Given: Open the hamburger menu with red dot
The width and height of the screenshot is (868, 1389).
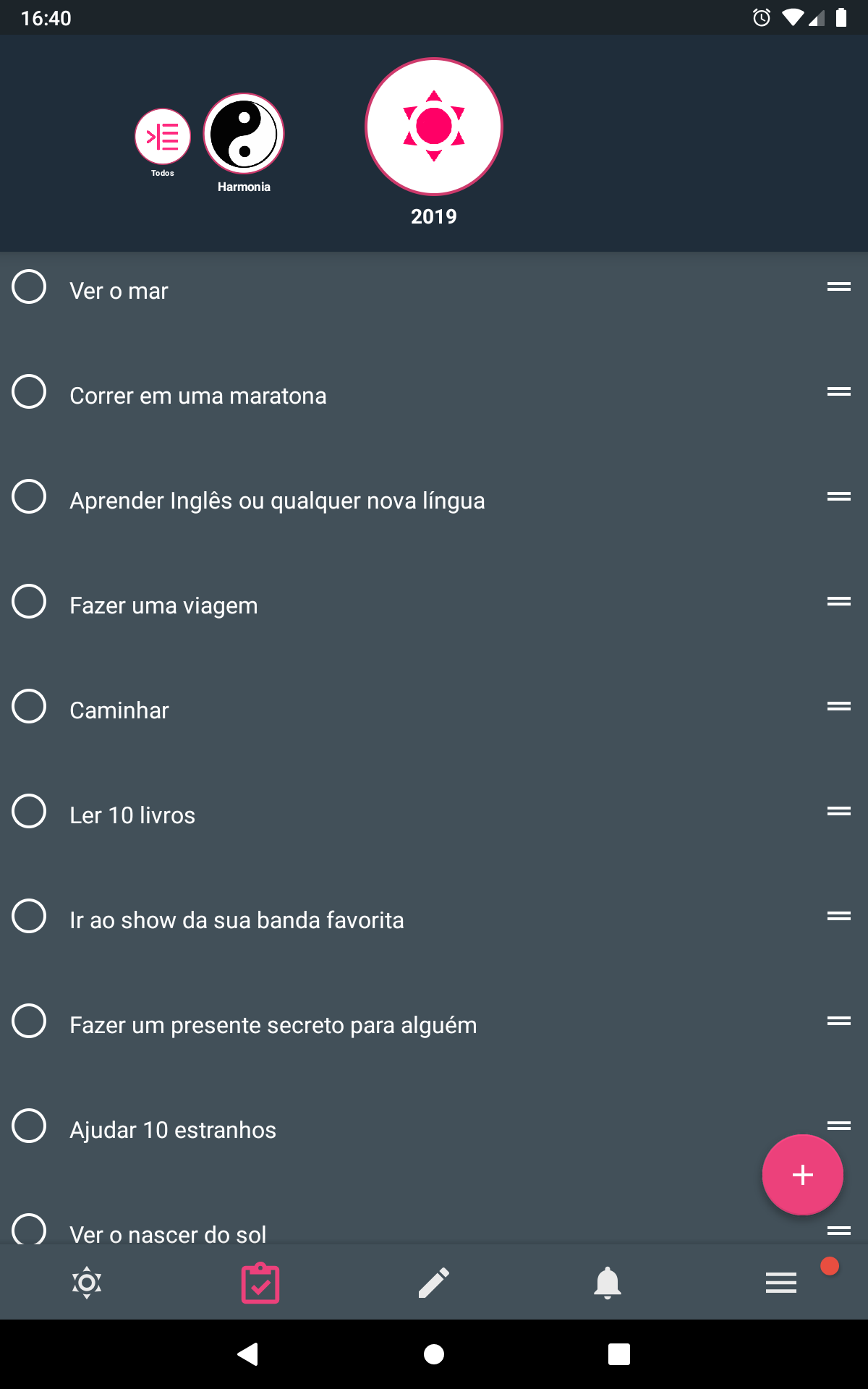Looking at the screenshot, I should click(x=781, y=1283).
